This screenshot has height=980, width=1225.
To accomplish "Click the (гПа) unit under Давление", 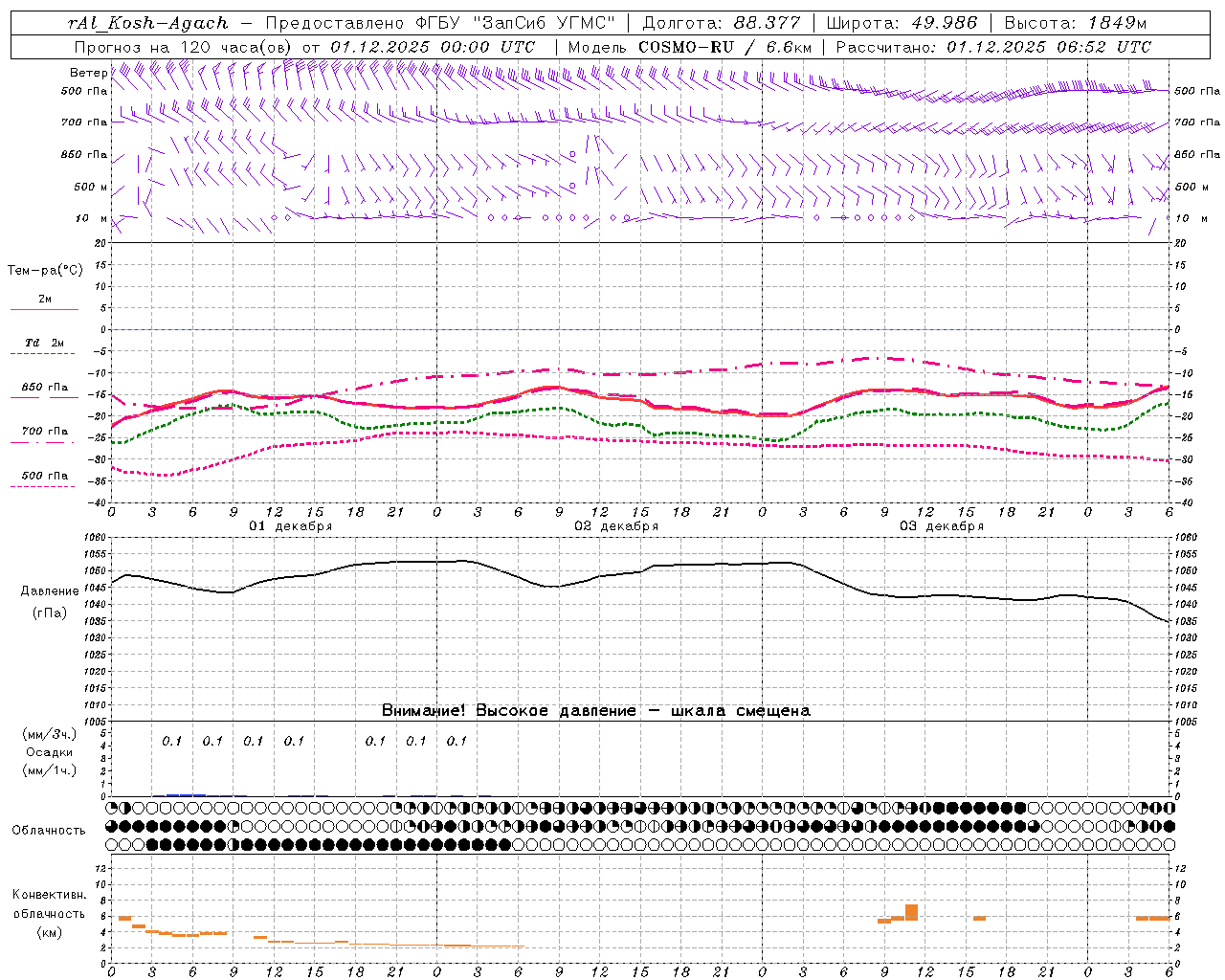I will tap(50, 613).
